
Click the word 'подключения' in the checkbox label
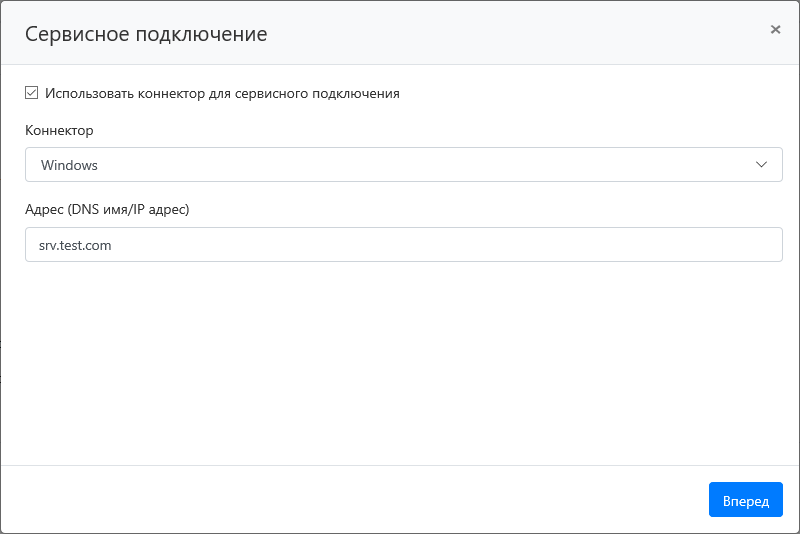coord(357,93)
